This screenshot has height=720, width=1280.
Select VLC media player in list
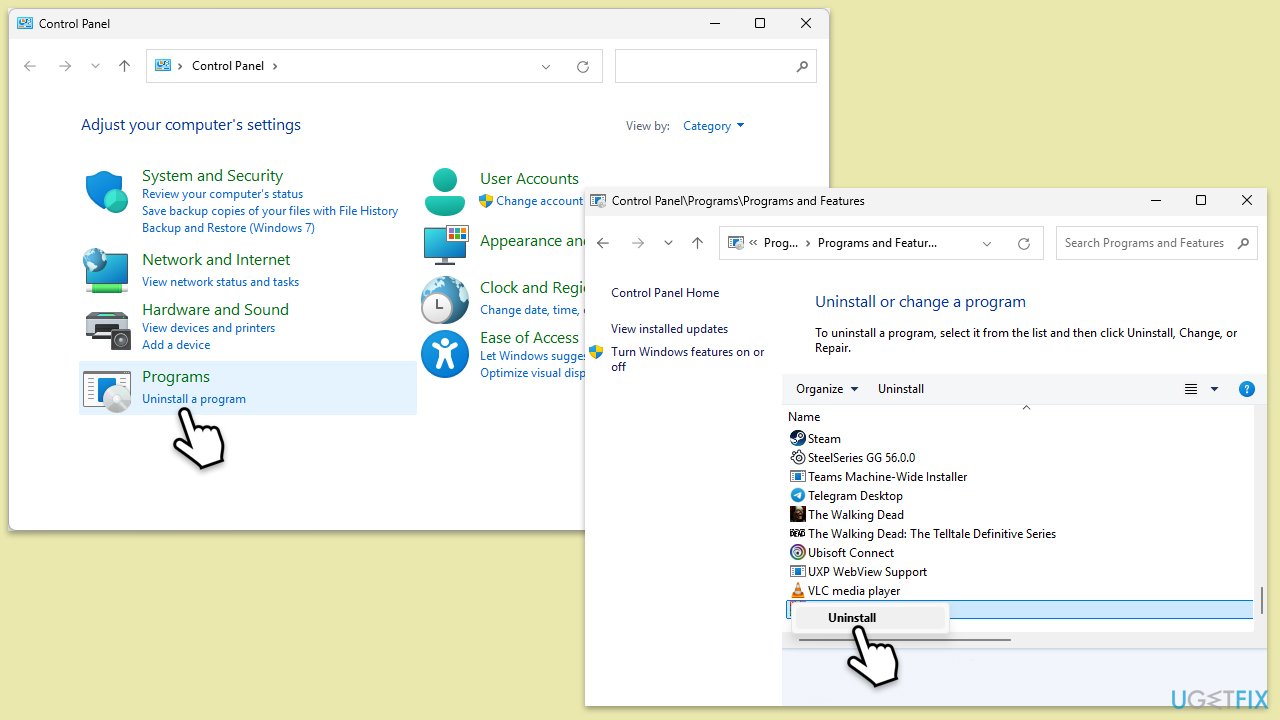pyautogui.click(x=853, y=591)
